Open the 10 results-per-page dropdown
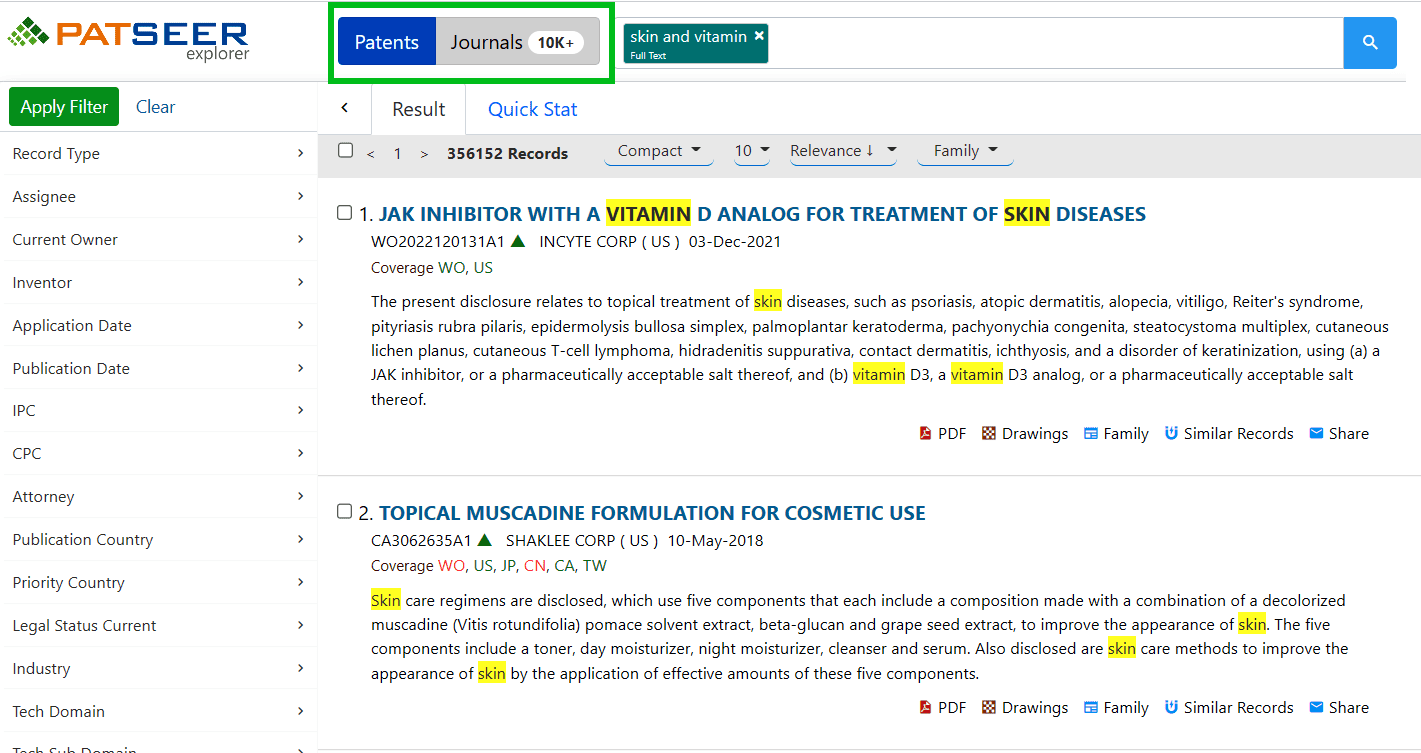 point(752,151)
